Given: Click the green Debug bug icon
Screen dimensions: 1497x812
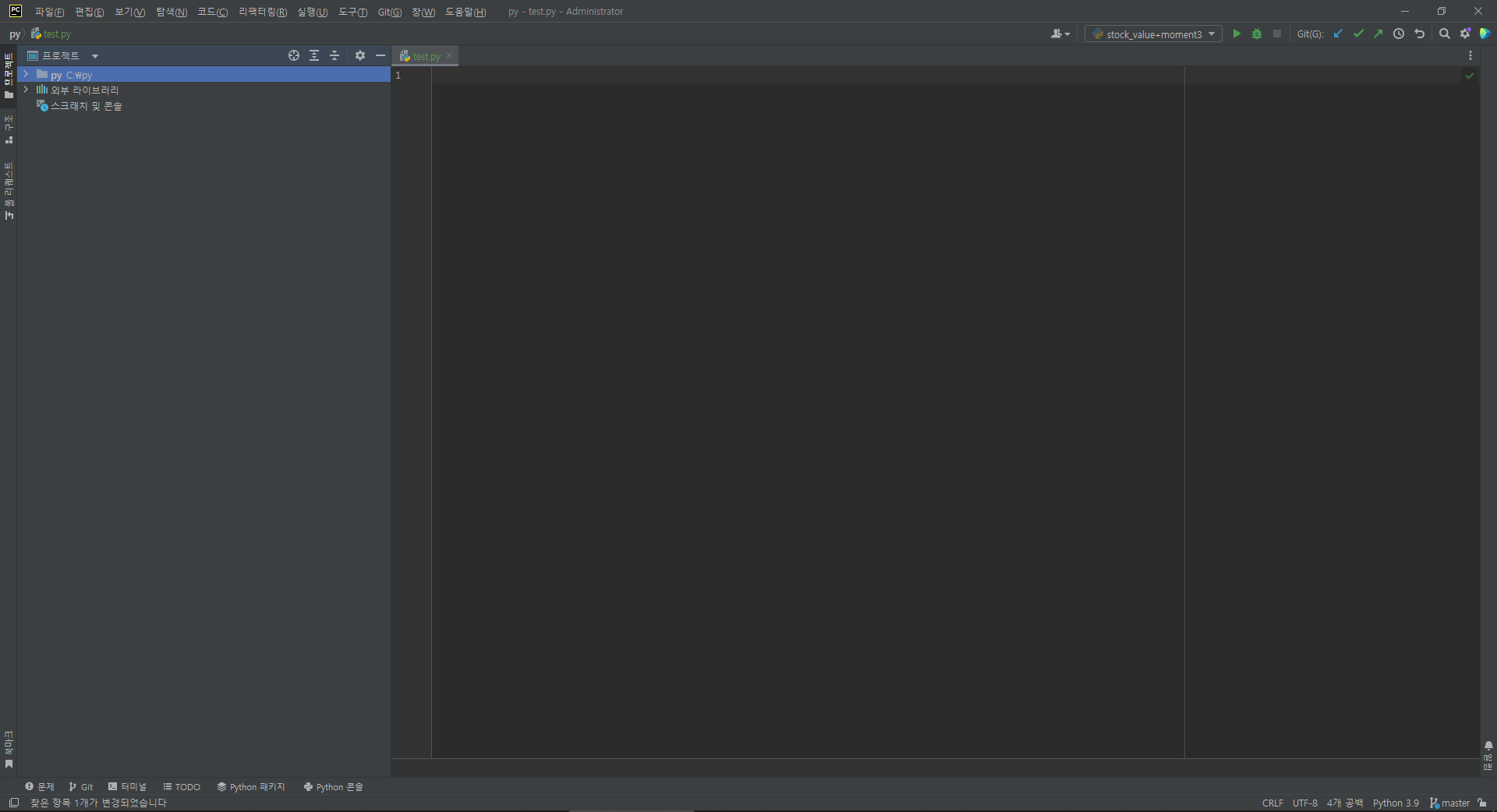Looking at the screenshot, I should click(1257, 34).
